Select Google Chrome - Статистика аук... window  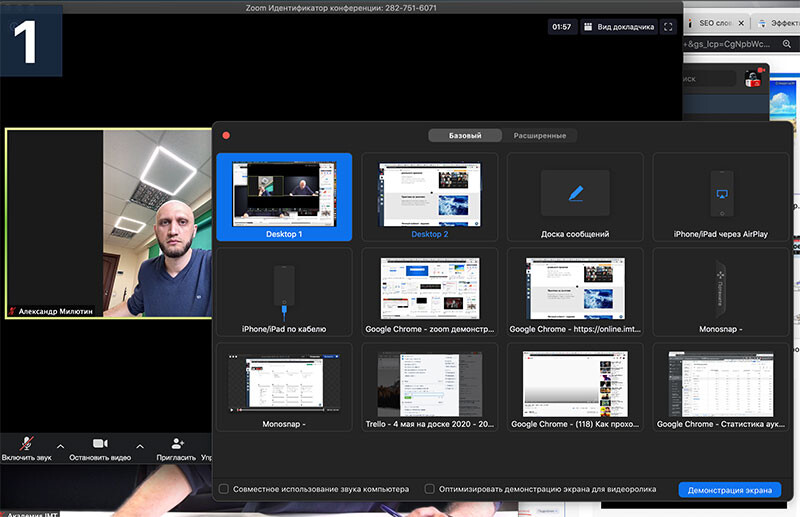[x=720, y=387]
